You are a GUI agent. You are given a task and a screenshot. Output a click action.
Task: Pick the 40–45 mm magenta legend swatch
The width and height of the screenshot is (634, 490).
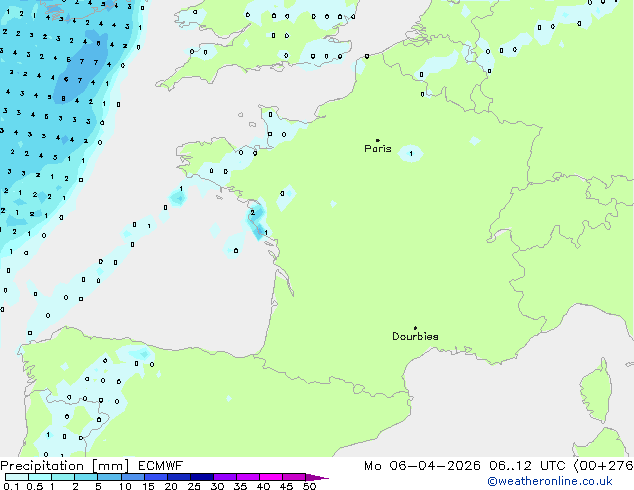(x=271, y=477)
